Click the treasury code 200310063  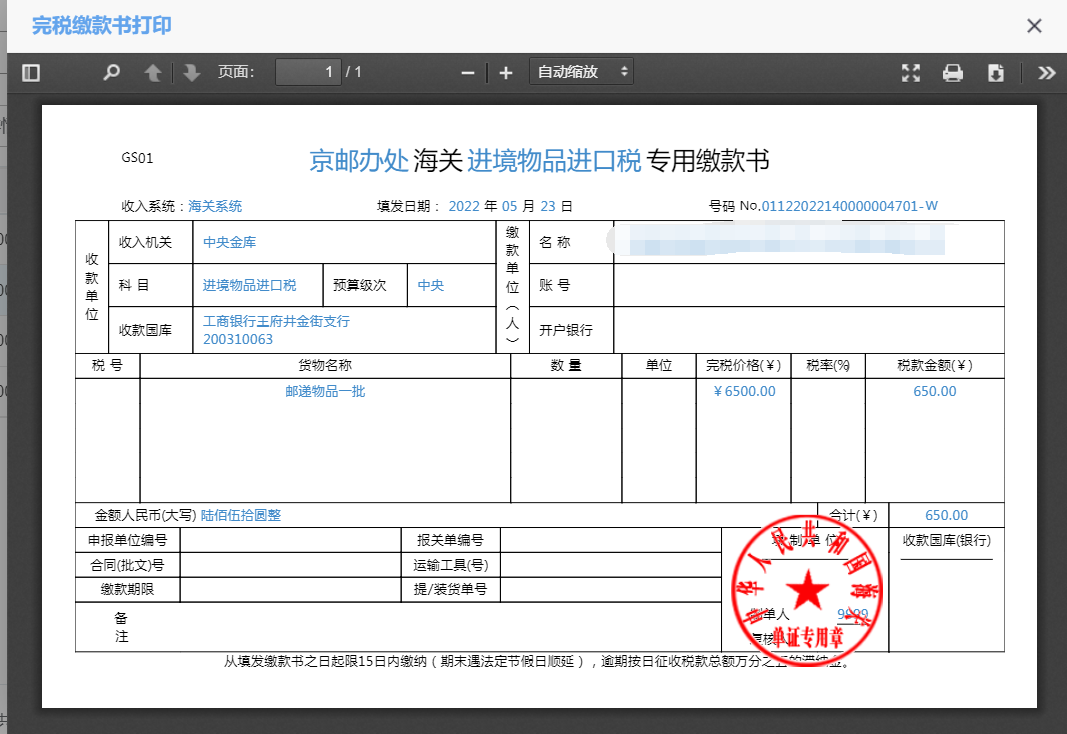(x=237, y=339)
